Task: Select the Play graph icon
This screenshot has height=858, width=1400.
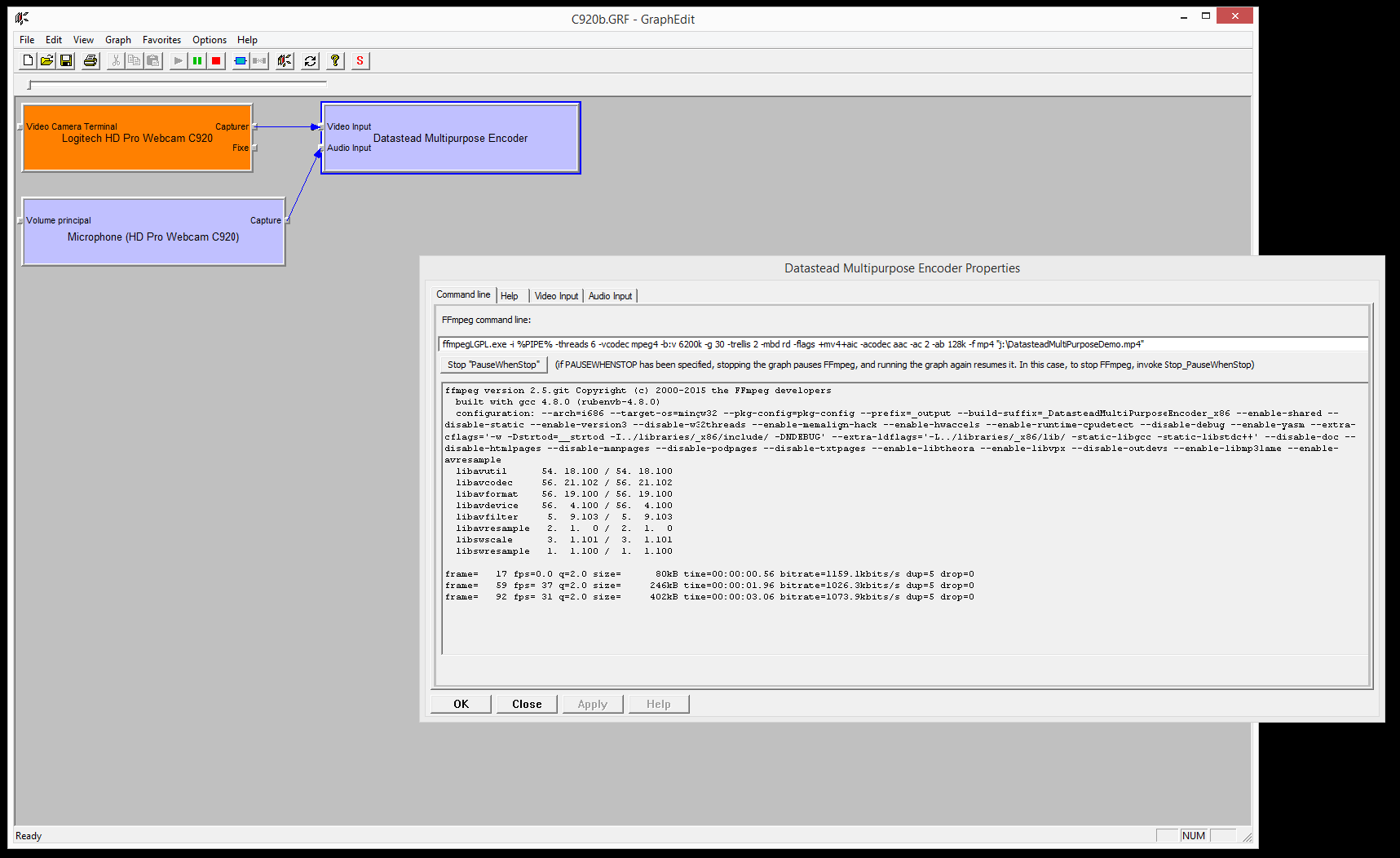Action: click(178, 60)
